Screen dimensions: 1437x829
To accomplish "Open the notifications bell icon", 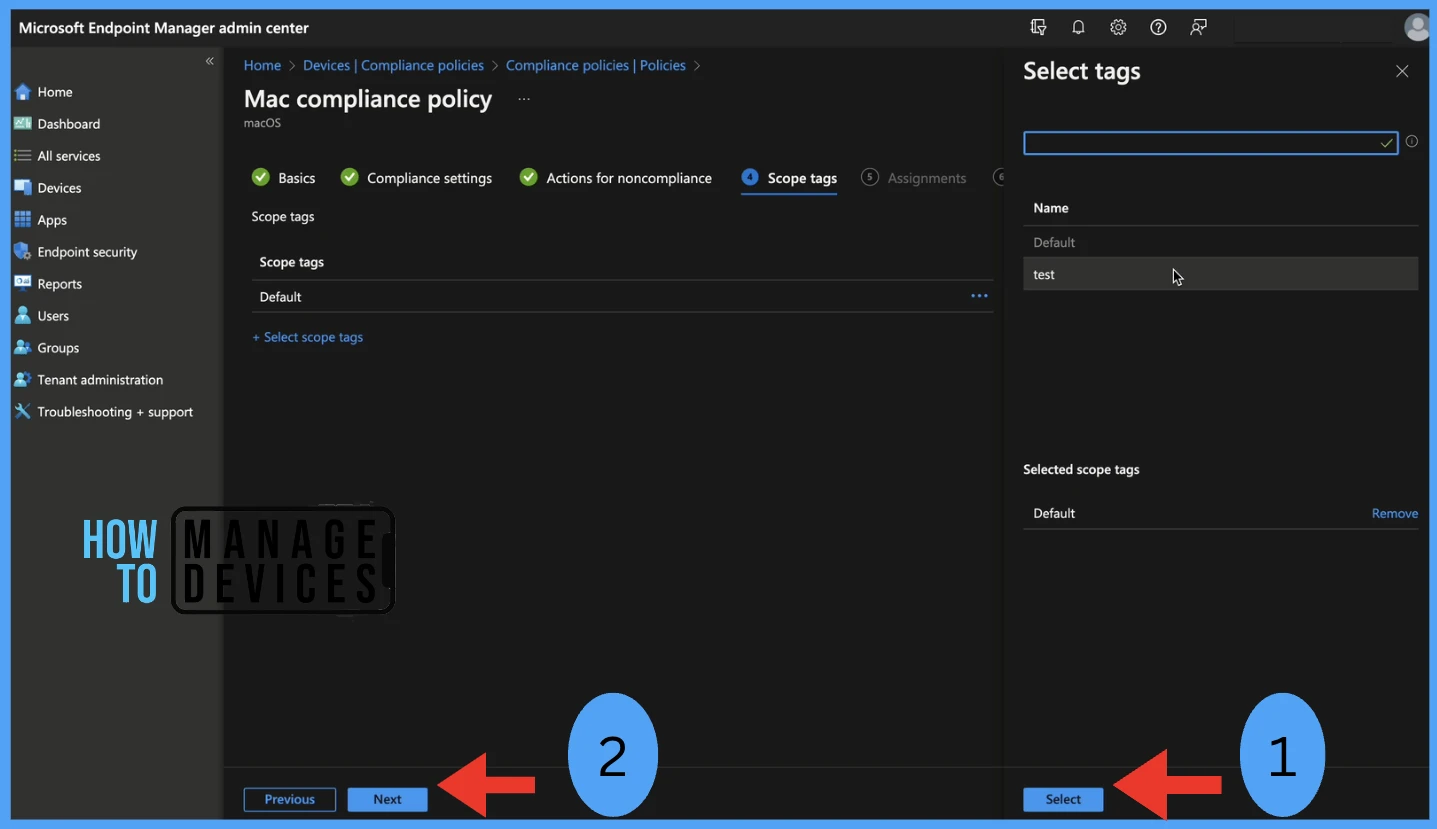I will tap(1078, 28).
